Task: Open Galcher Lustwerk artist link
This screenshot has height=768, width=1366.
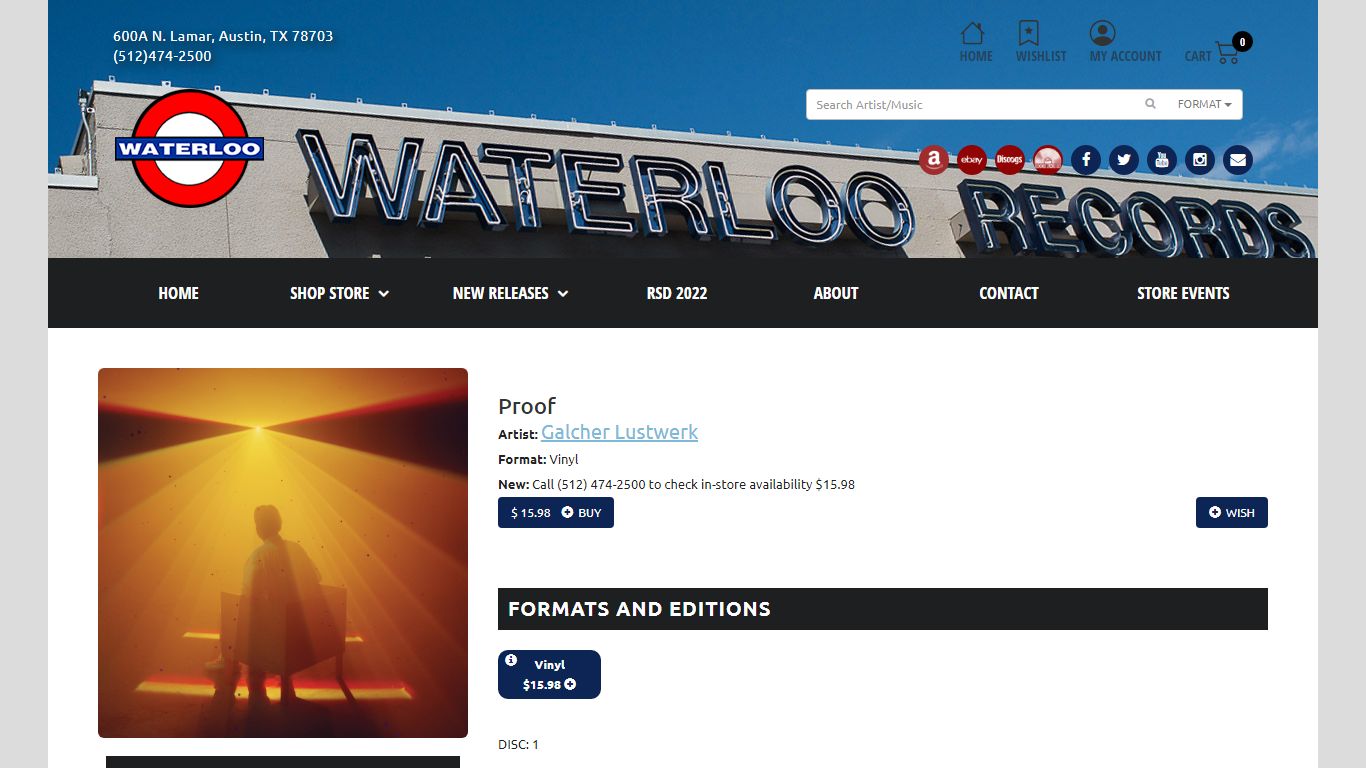Action: 619,432
